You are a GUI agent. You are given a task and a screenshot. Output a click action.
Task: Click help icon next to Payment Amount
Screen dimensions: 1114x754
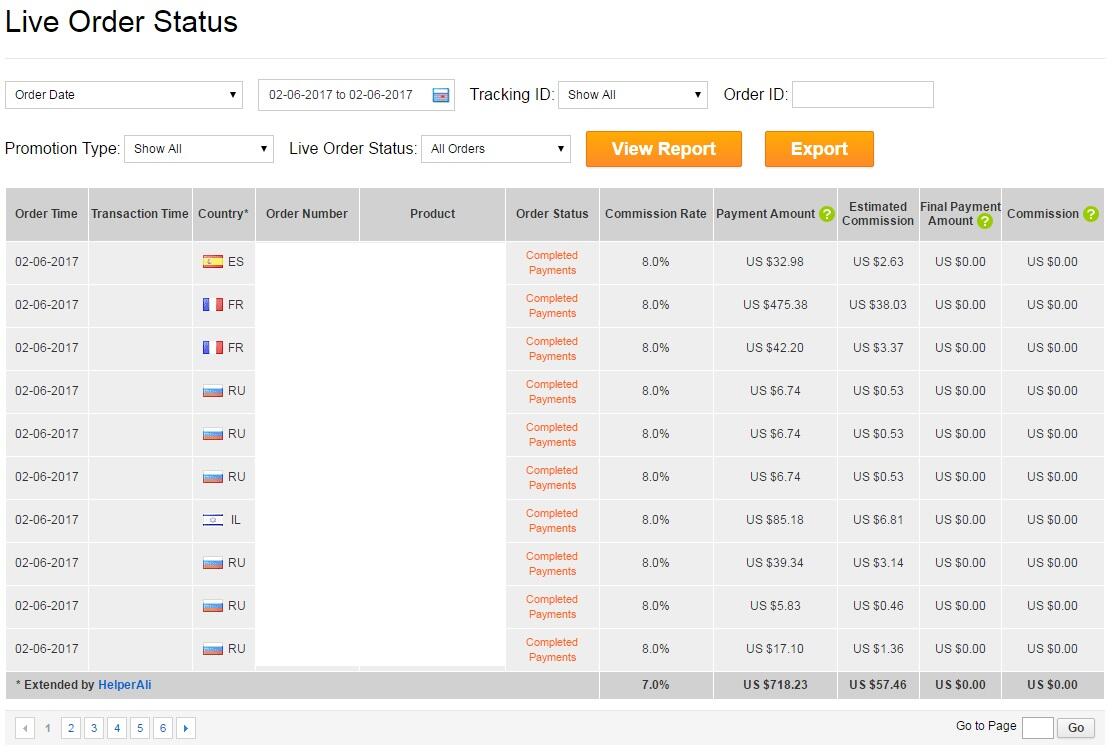(826, 214)
